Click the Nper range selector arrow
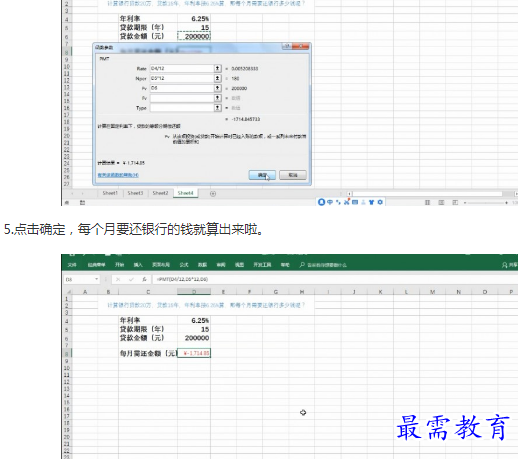 (217, 78)
